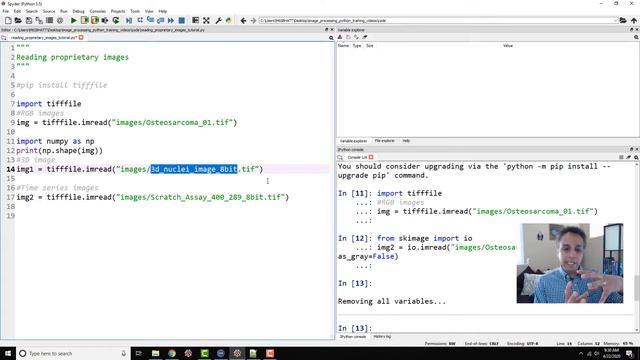Open Variable explorer options search icon
The image size is (640, 360).
click(636, 37)
